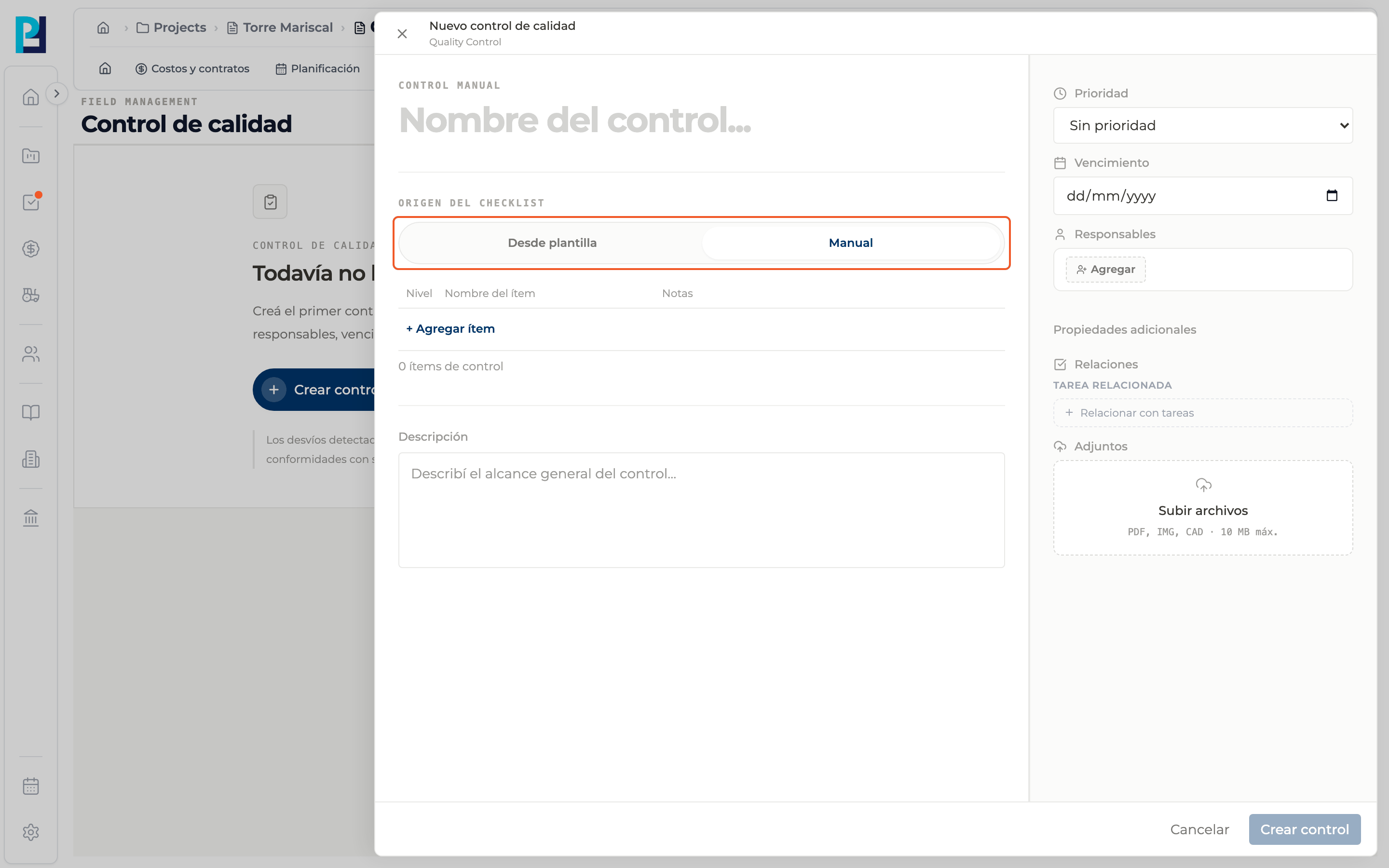
Task: Open the users icon in sidebar
Action: coord(31,354)
